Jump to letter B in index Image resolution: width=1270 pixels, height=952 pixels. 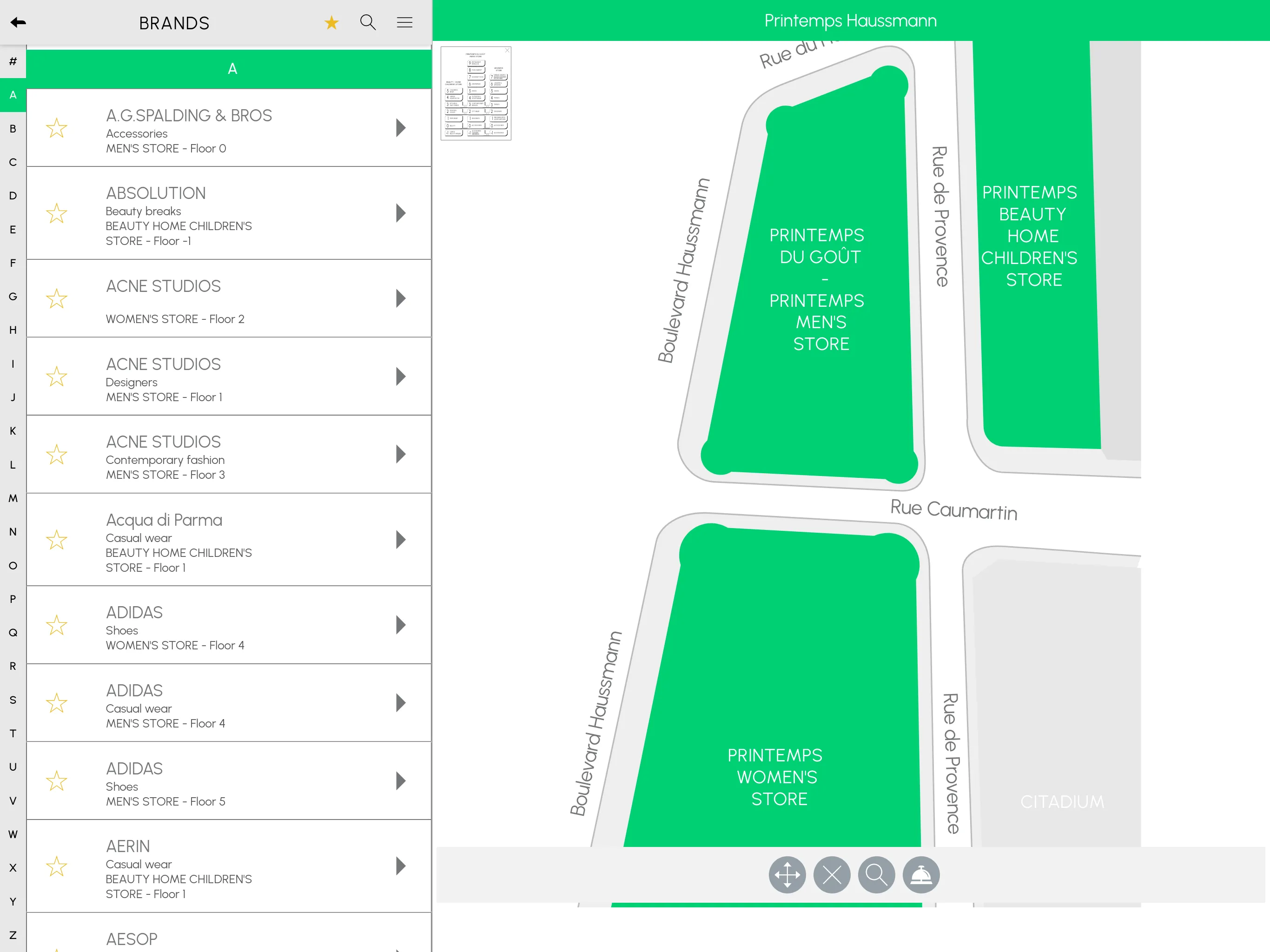13,129
